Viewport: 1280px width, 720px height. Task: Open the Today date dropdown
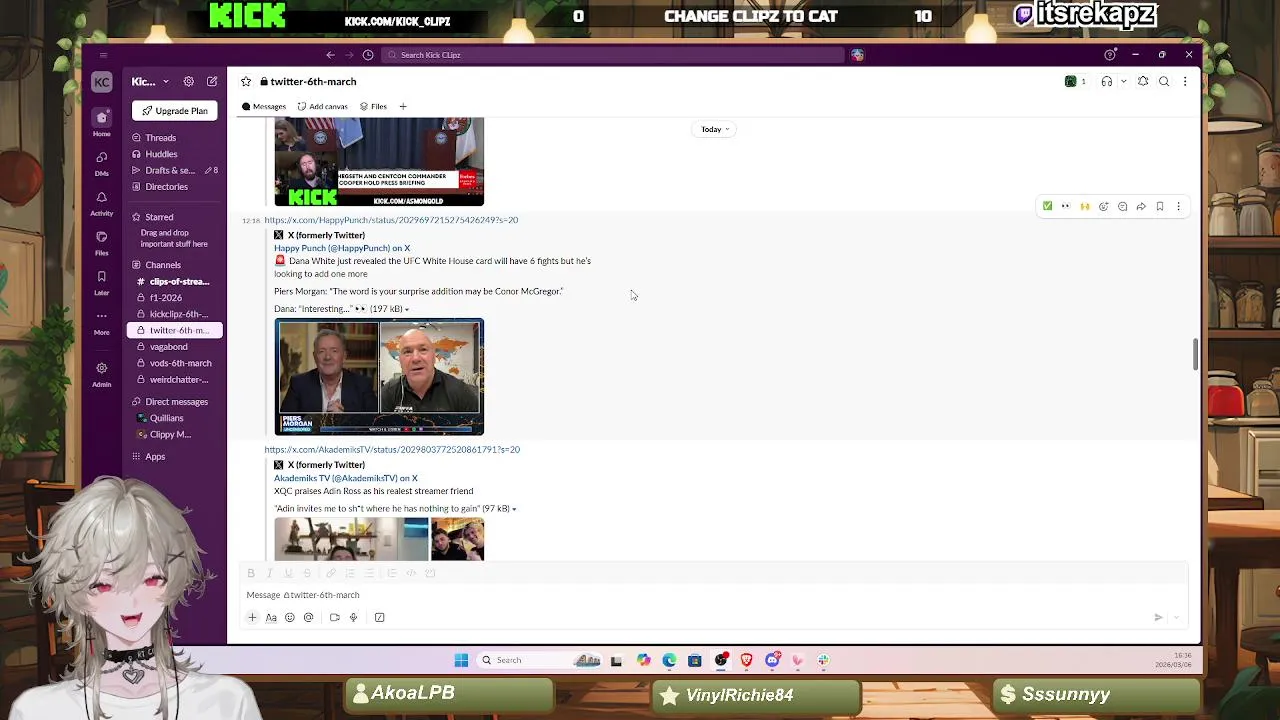714,129
